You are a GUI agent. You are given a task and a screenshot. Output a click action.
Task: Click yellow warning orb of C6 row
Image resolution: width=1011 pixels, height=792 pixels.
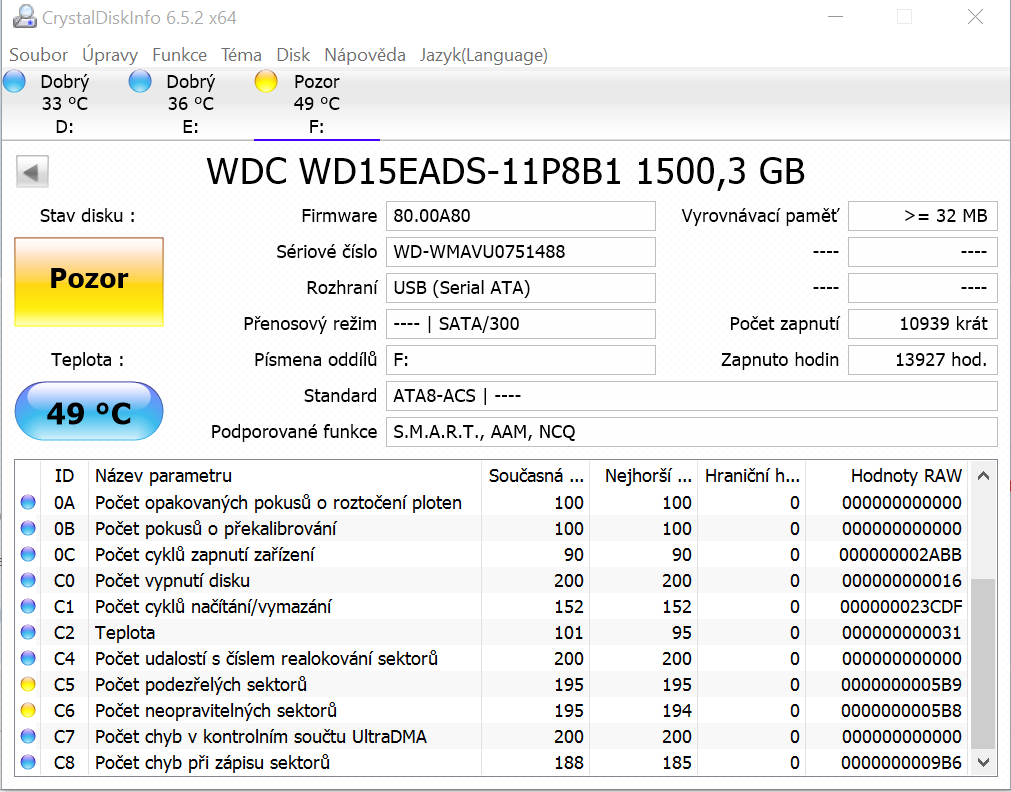tap(28, 711)
